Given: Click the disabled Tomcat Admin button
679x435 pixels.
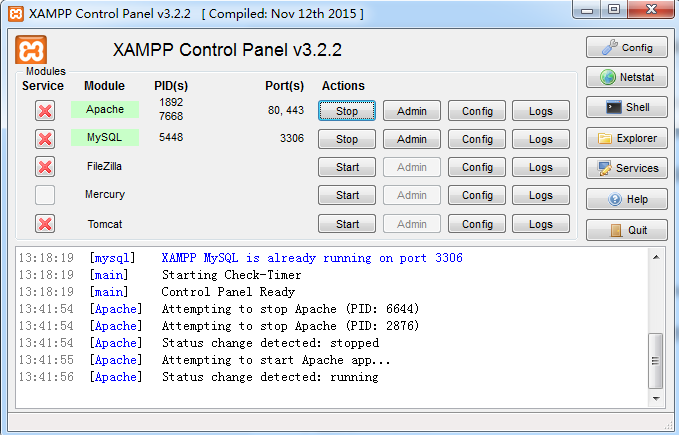Looking at the screenshot, I should pyautogui.click(x=412, y=224).
